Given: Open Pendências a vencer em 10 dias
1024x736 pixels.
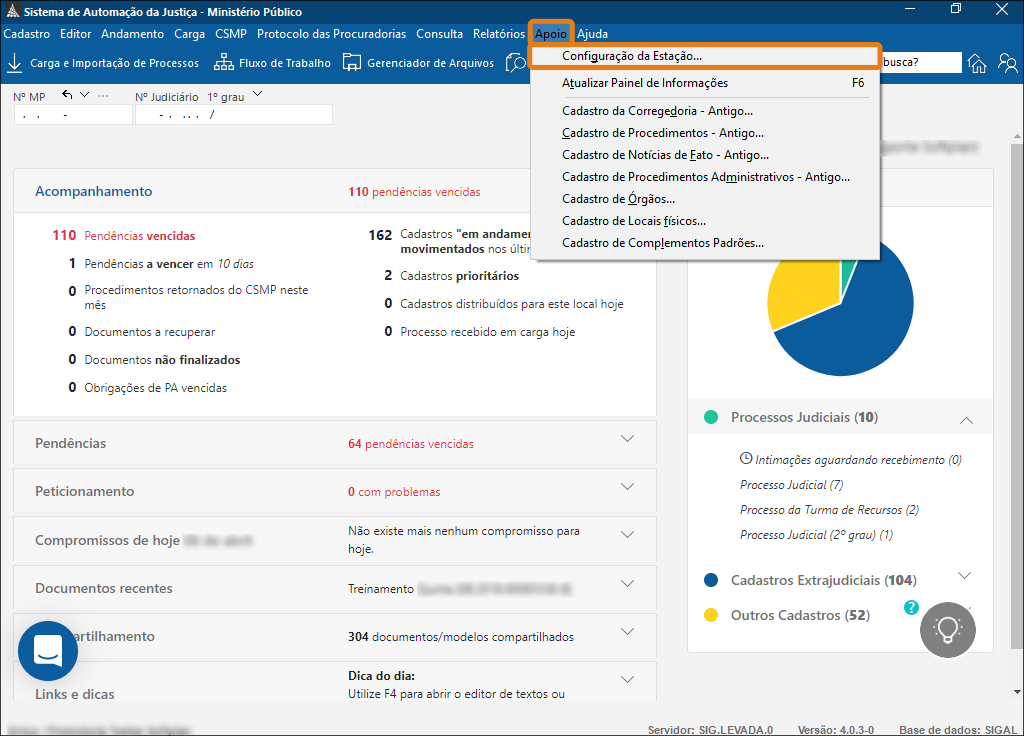Looking at the screenshot, I should (x=161, y=264).
